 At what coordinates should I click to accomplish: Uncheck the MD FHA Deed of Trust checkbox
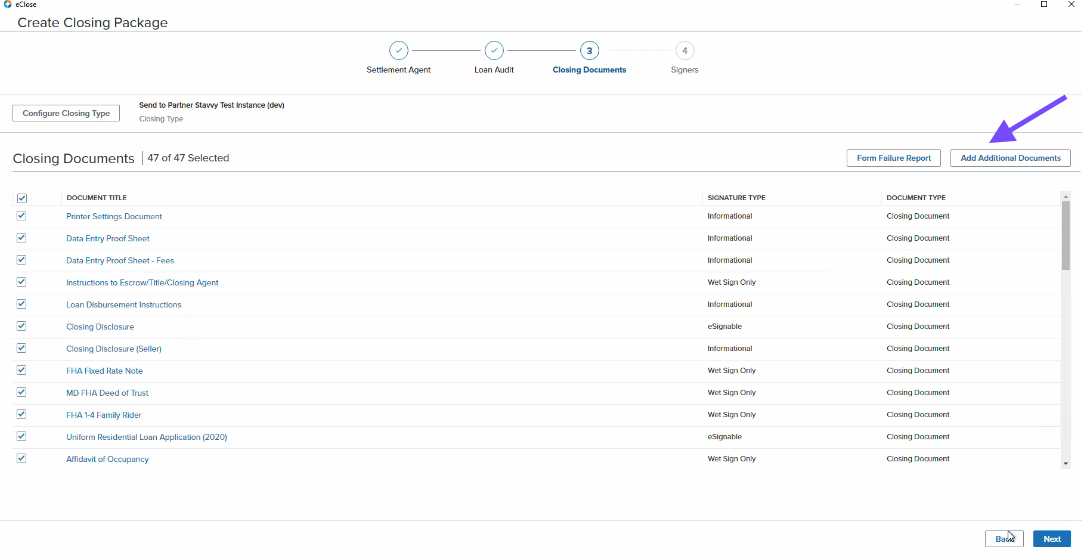click(x=21, y=393)
